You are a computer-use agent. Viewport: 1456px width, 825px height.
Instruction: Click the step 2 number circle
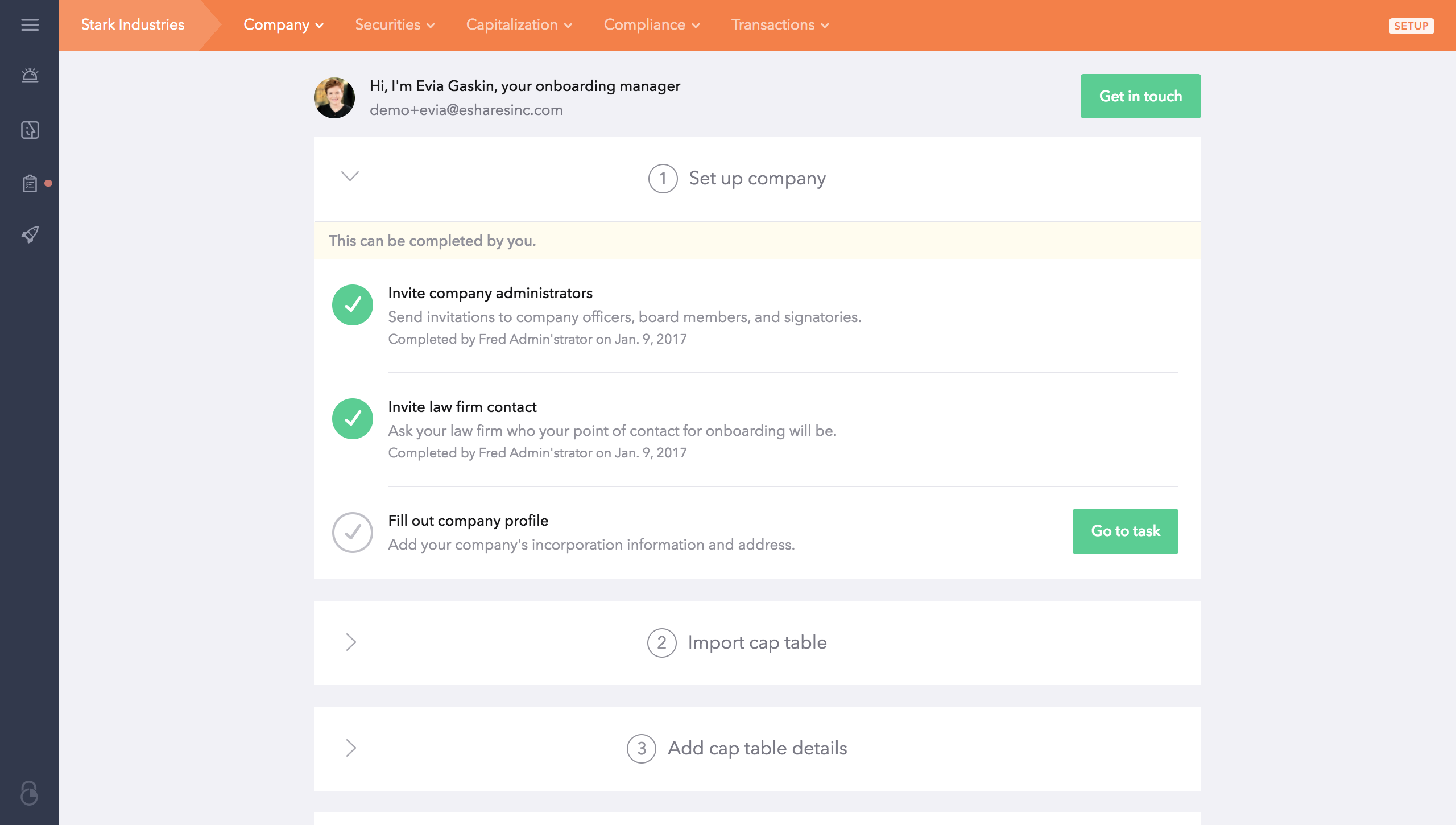coord(661,643)
